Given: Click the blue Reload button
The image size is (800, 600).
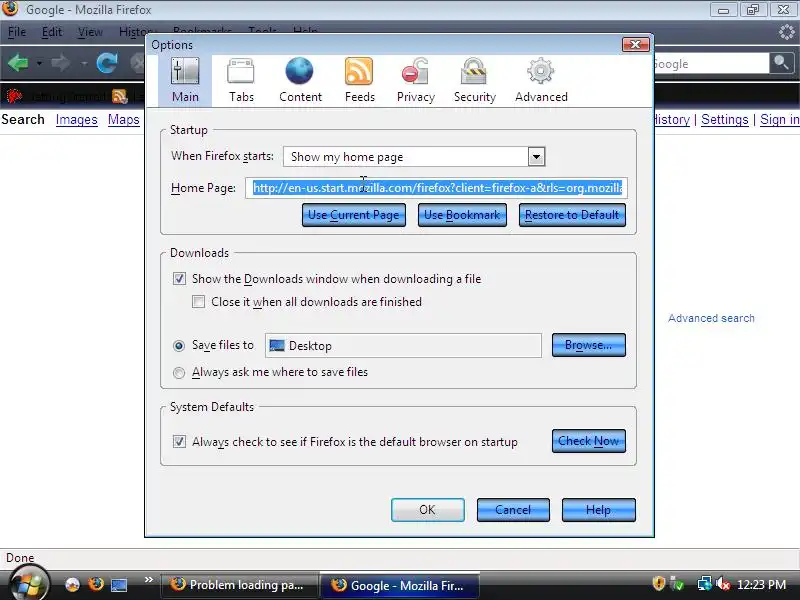Looking at the screenshot, I should pos(107,64).
